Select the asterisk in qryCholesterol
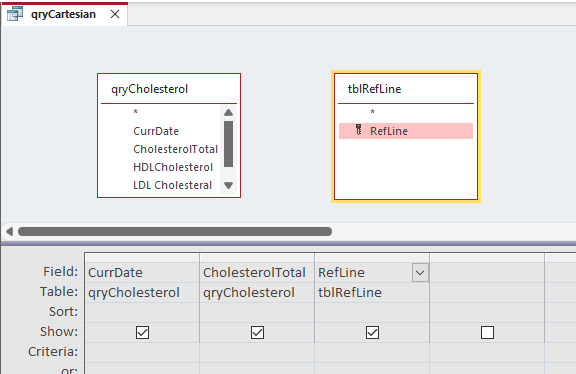Image resolution: width=576 pixels, height=374 pixels. (x=136, y=112)
